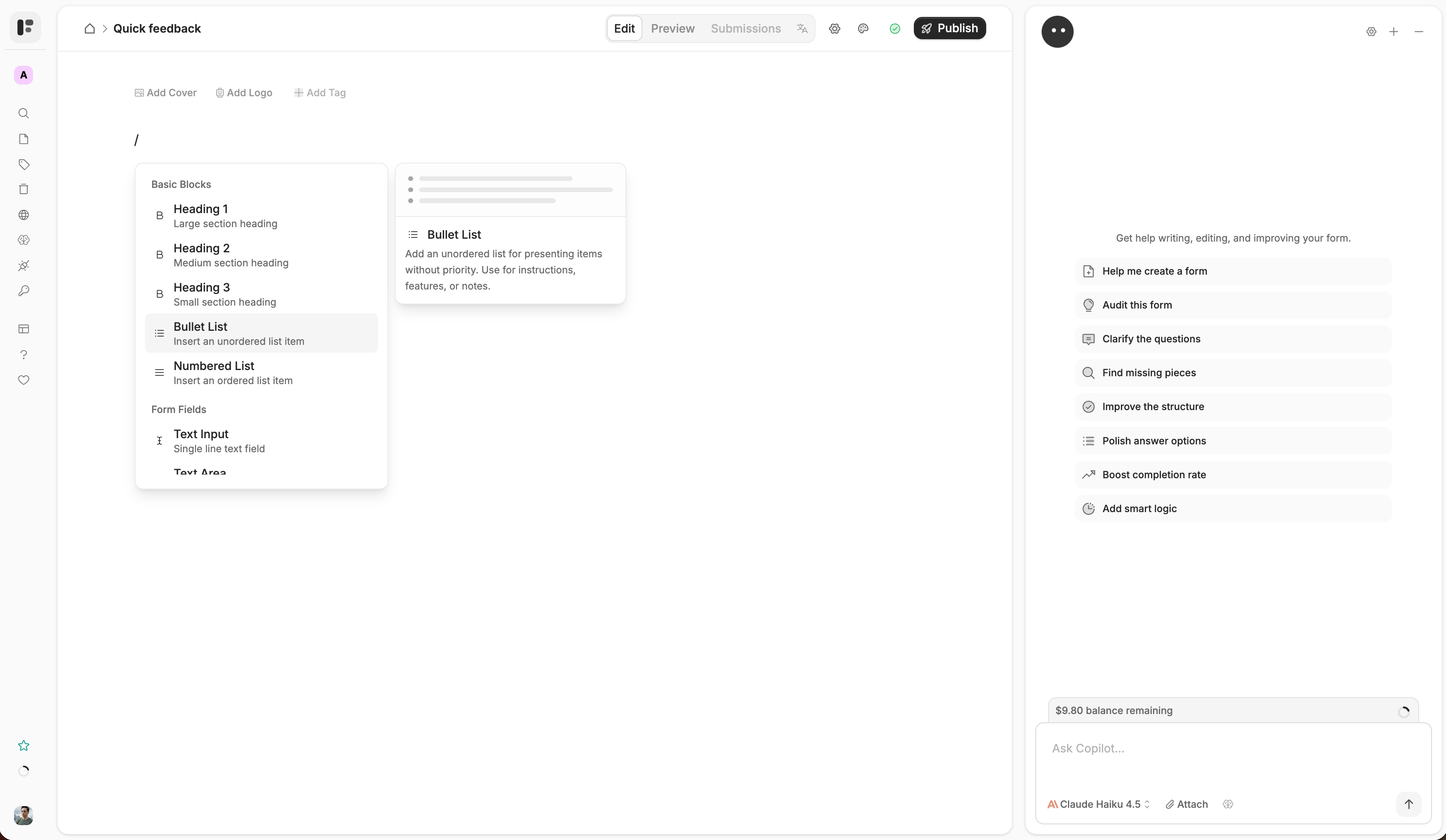Open the documents page icon in sidebar
The height and width of the screenshot is (840, 1446).
[24, 139]
